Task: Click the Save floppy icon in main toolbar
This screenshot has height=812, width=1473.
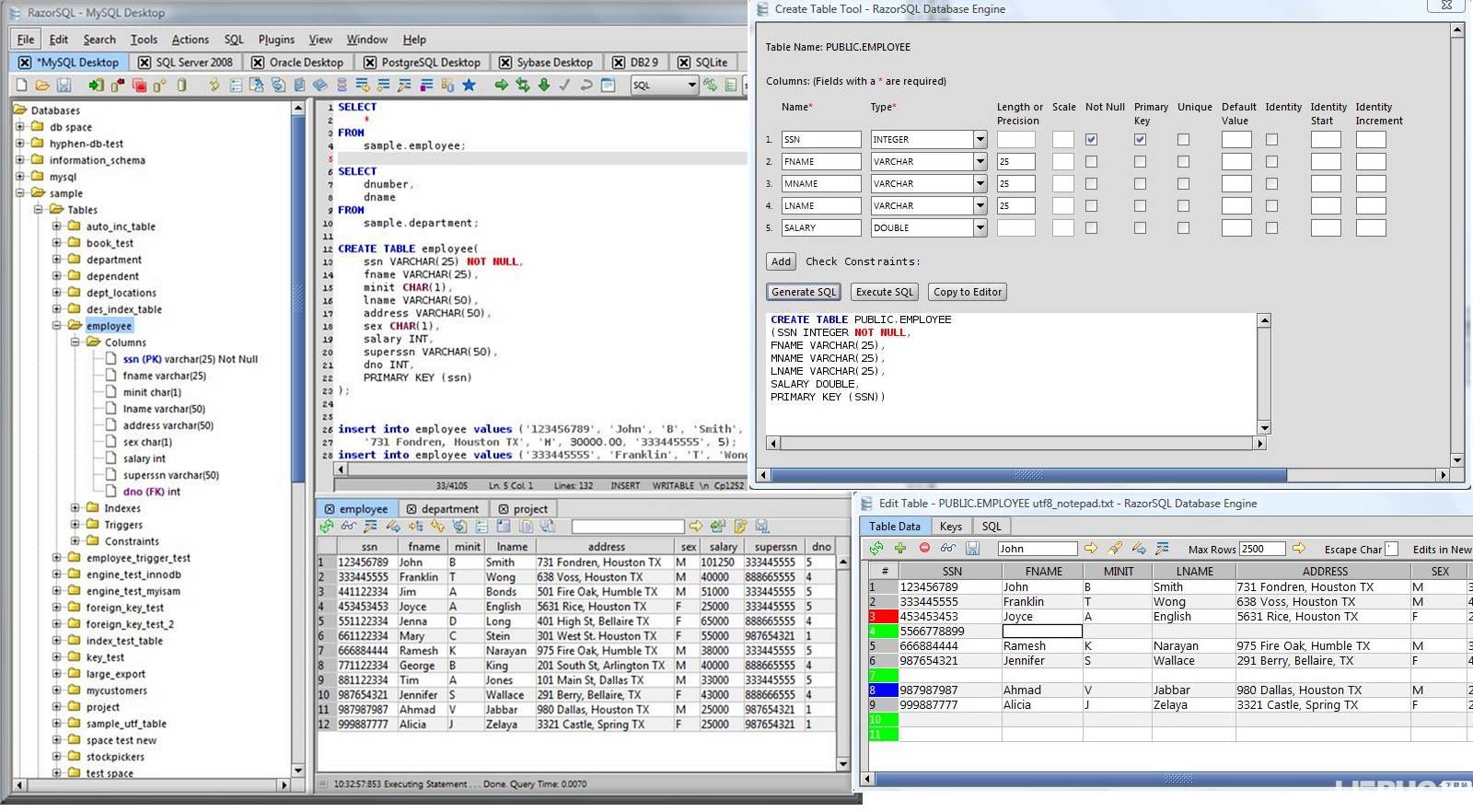Action: tap(64, 85)
